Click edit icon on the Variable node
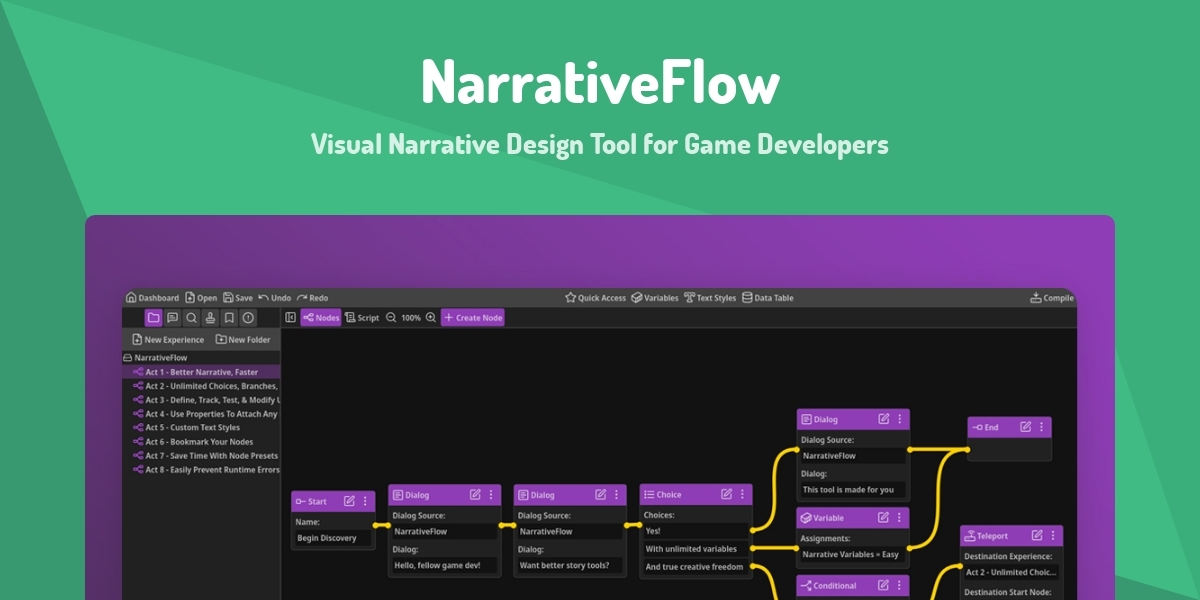This screenshot has height=600, width=1200. pyautogui.click(x=883, y=518)
